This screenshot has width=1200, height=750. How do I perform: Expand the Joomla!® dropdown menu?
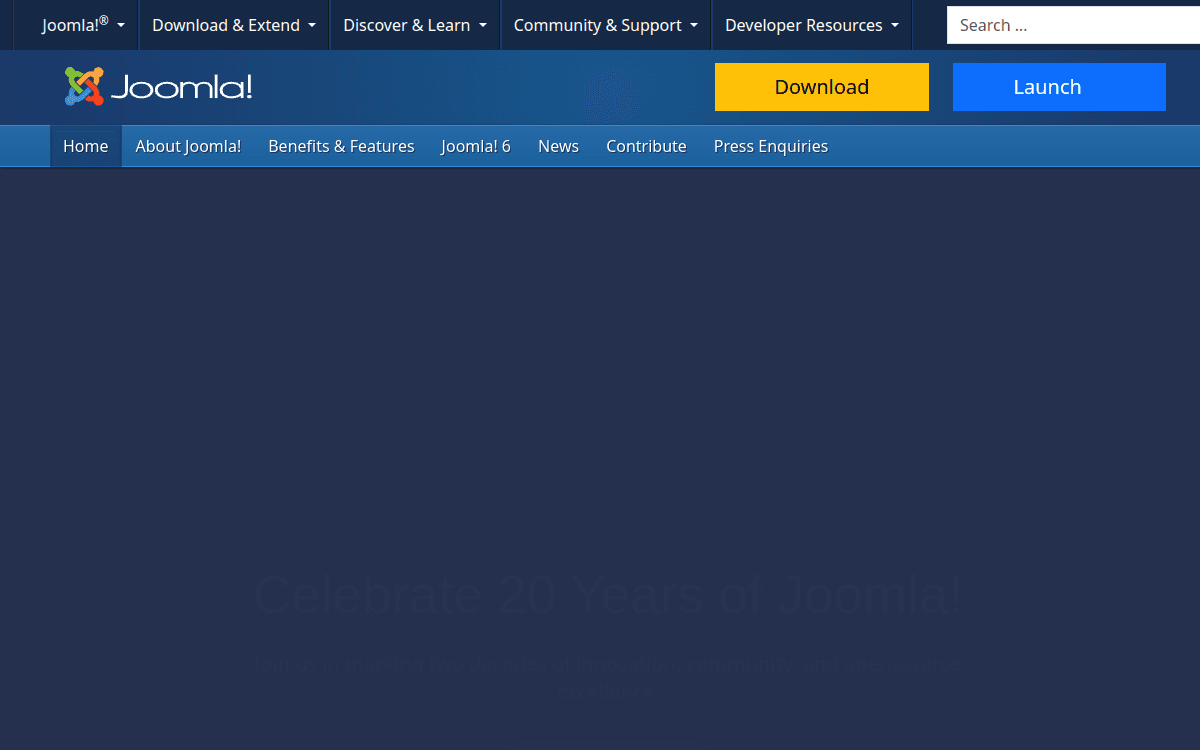click(x=74, y=25)
